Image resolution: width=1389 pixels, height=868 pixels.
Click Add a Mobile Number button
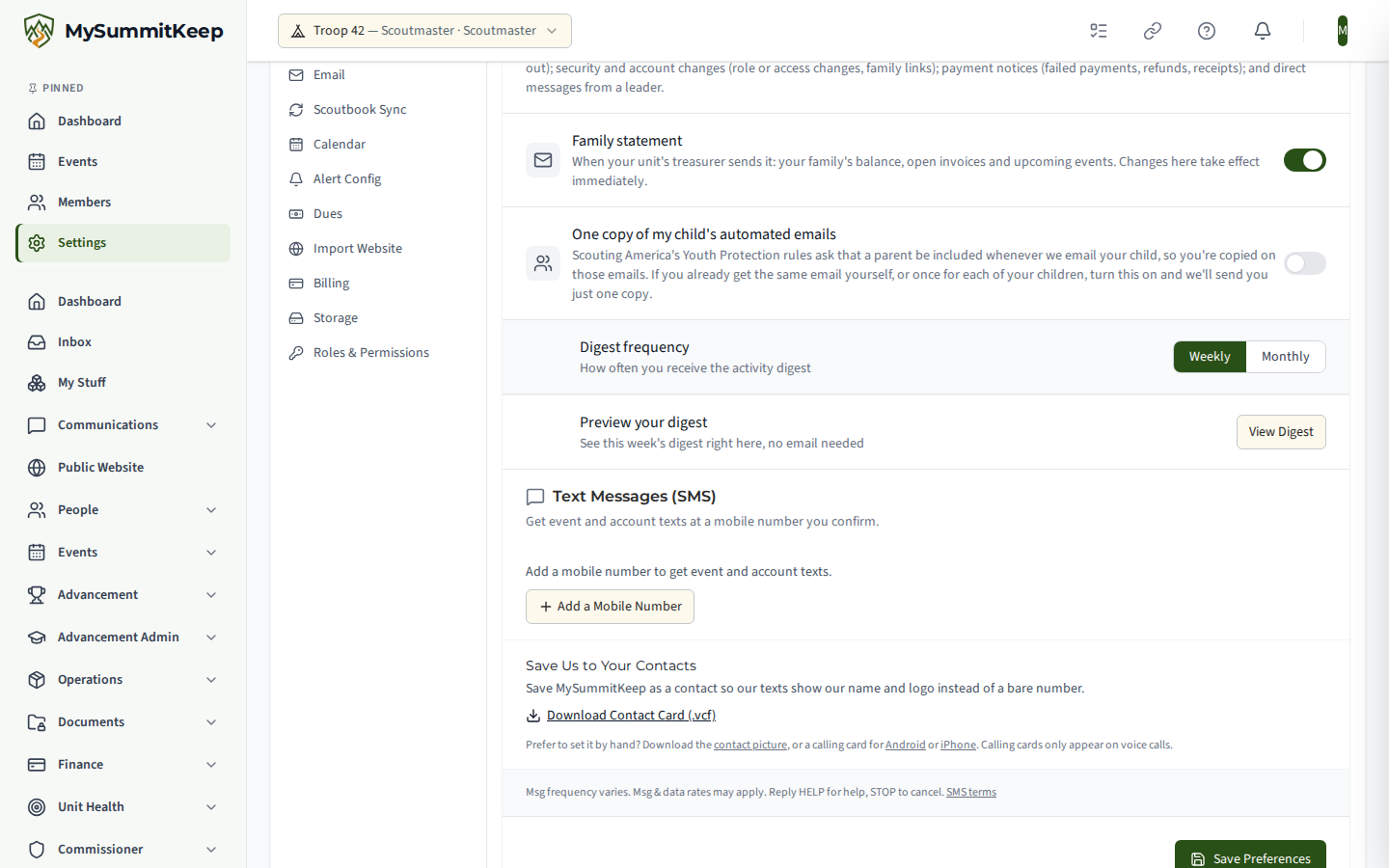click(610, 607)
